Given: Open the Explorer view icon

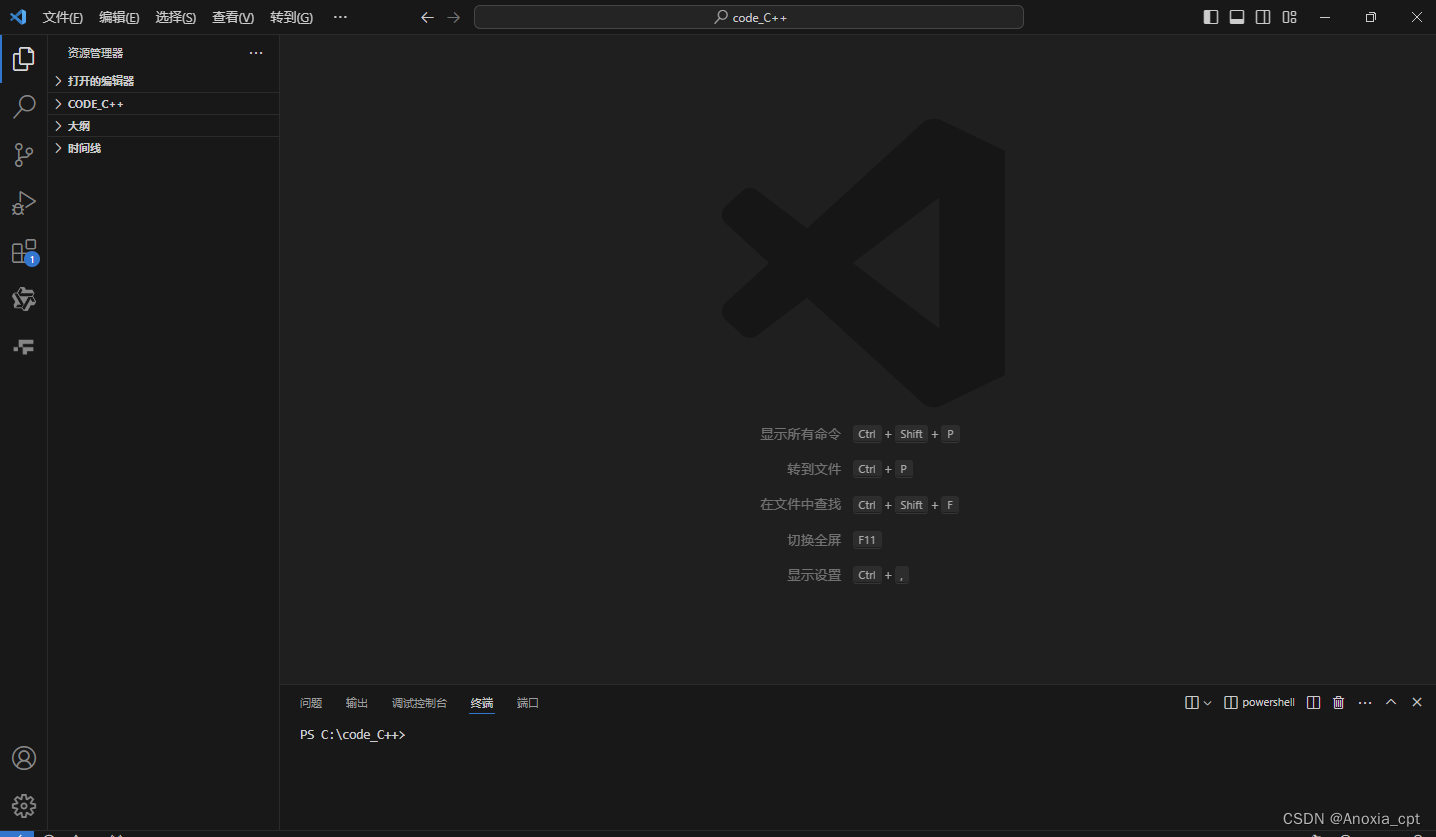Looking at the screenshot, I should (24, 58).
